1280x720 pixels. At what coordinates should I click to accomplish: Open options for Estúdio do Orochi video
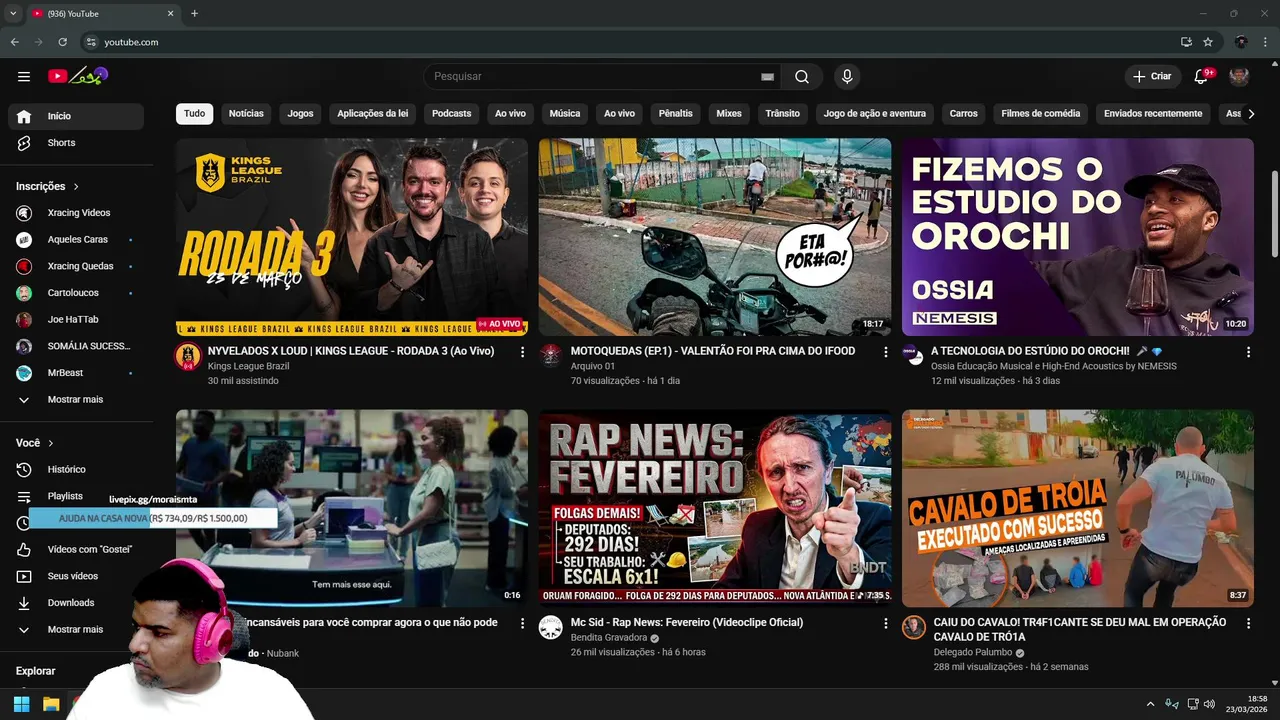click(1248, 352)
